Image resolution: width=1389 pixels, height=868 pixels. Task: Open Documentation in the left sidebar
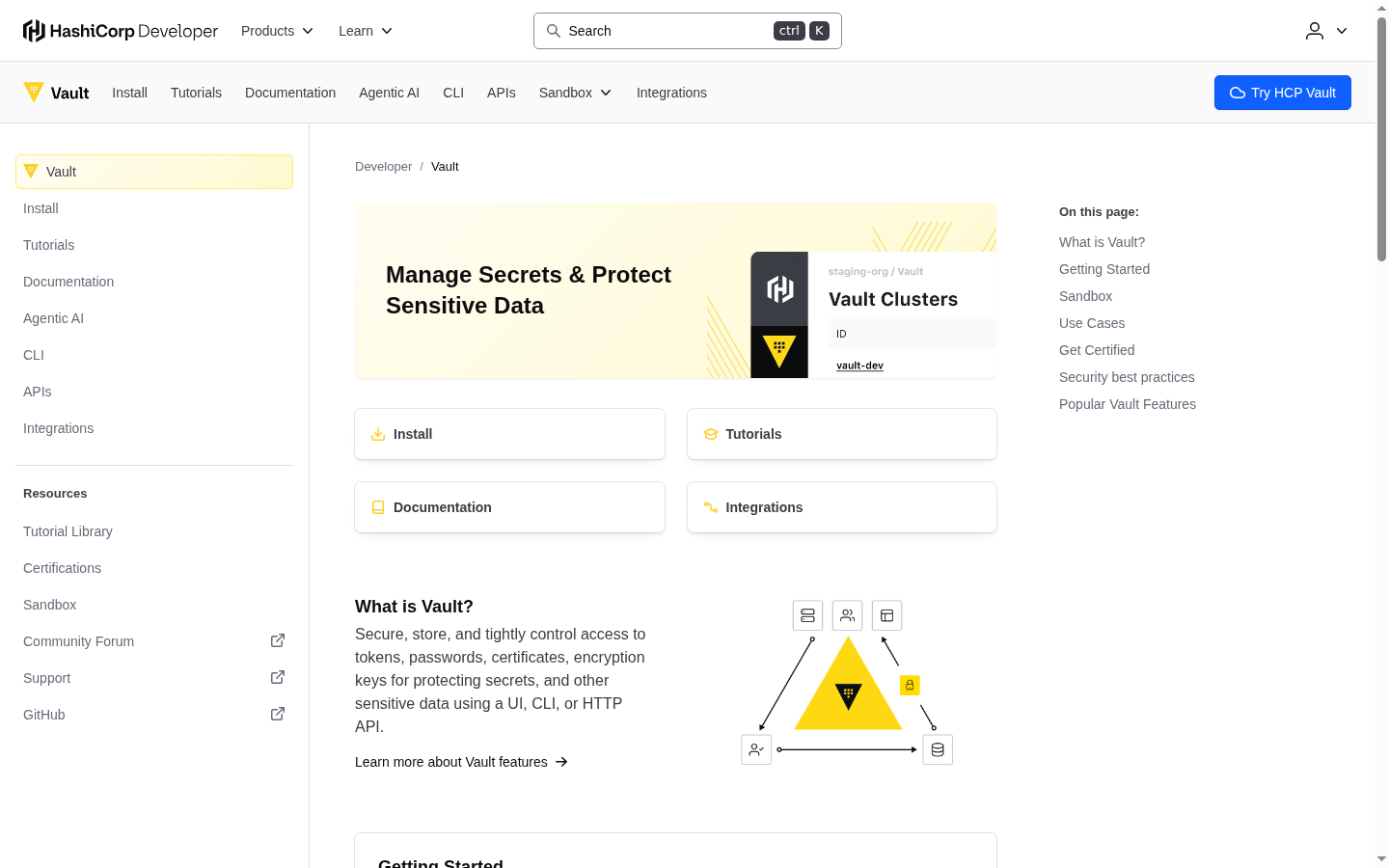154,282
